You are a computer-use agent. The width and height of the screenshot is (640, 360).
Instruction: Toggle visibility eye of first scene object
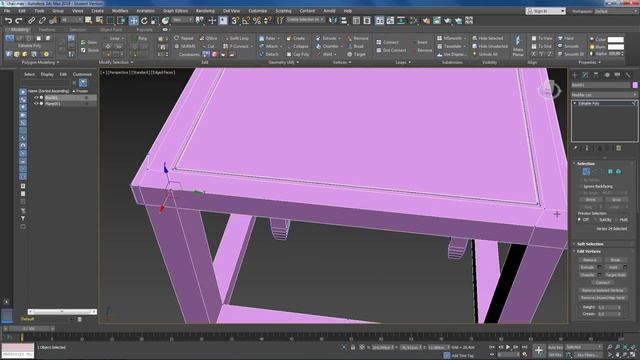click(36, 98)
